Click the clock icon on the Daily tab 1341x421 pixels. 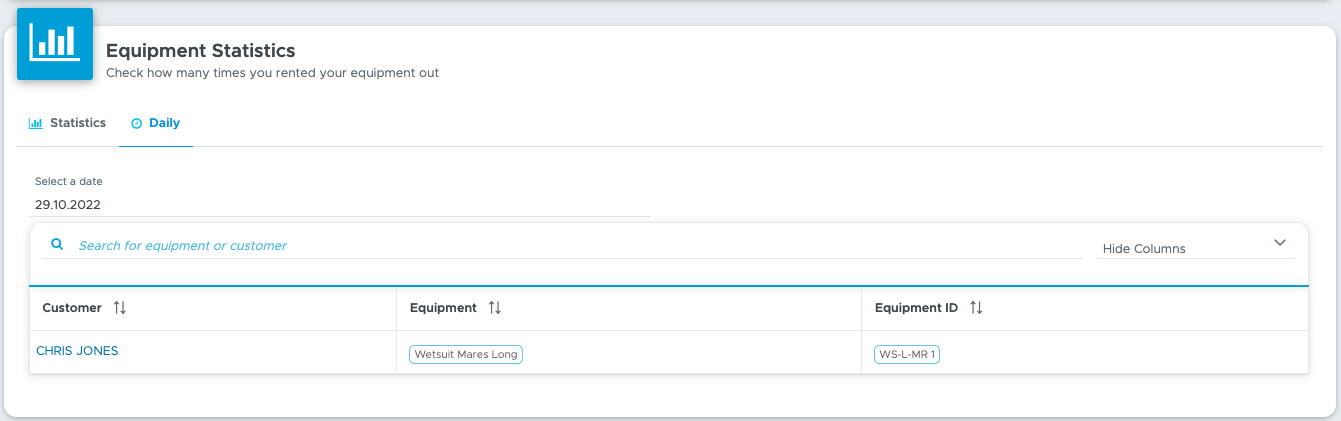coord(137,124)
